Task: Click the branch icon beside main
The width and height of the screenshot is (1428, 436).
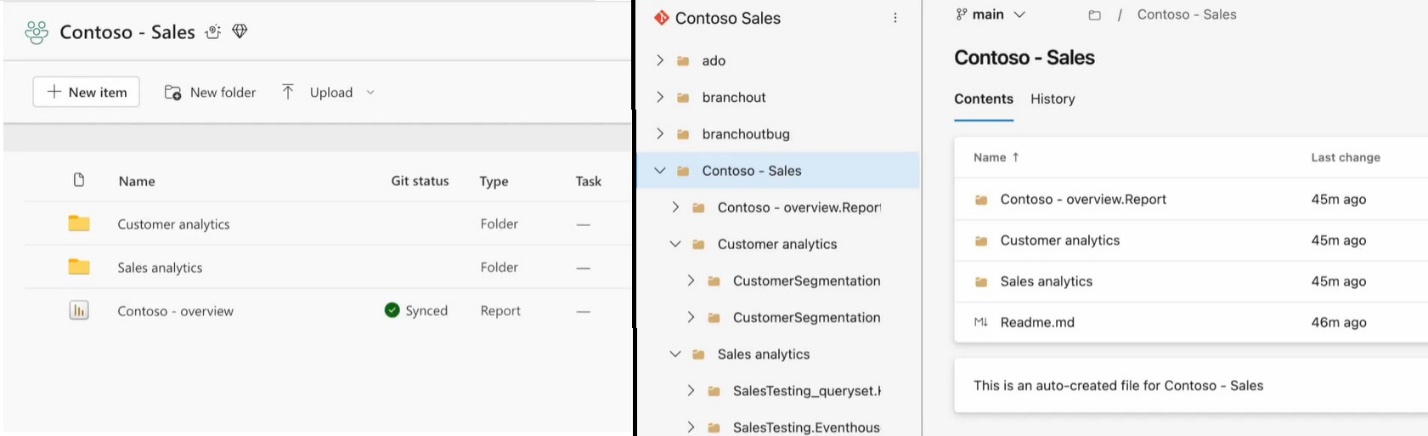Action: (962, 14)
